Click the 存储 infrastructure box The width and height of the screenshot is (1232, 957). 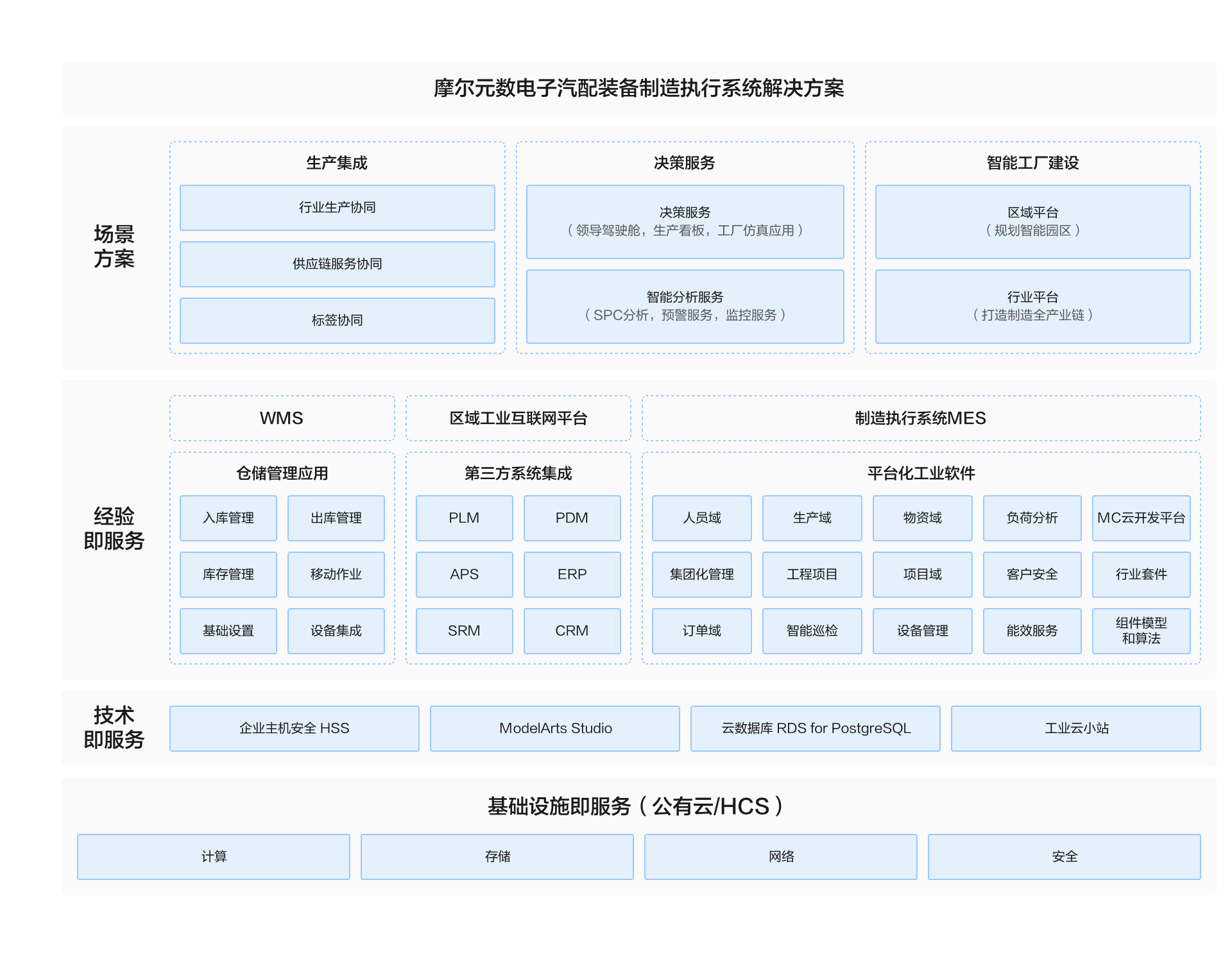pyautogui.click(x=497, y=857)
